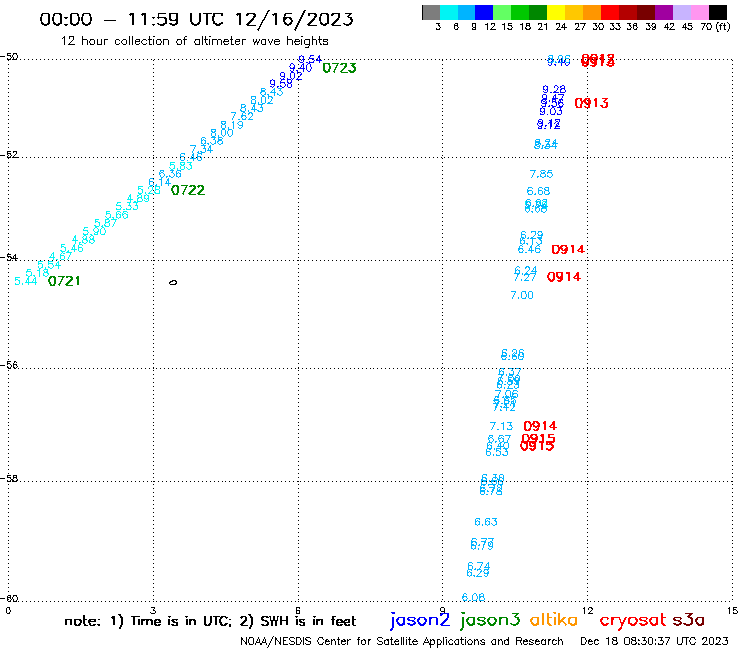
Task: Click the green time stamp 0721
Action: 64,281
